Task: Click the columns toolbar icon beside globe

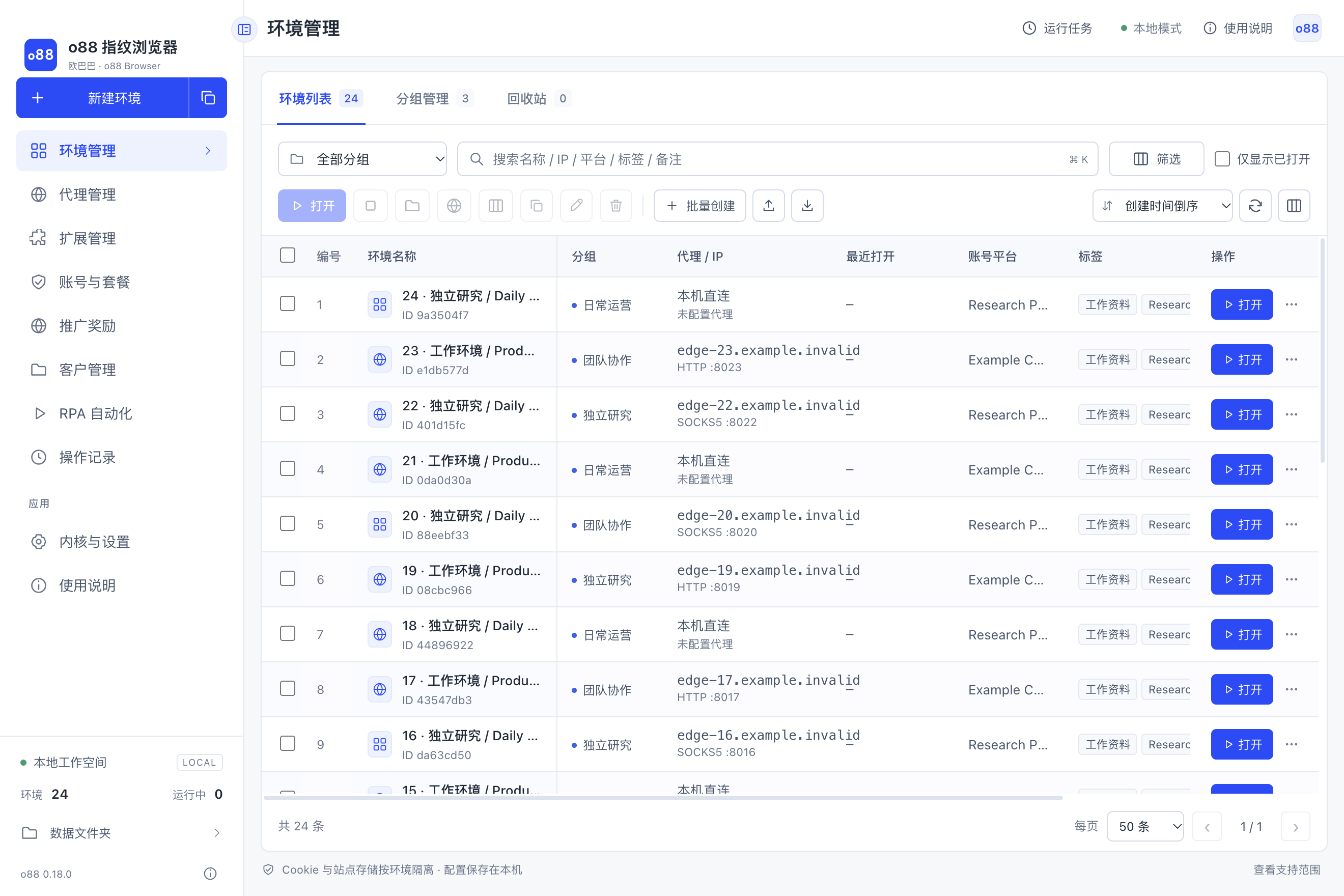Action: click(495, 206)
